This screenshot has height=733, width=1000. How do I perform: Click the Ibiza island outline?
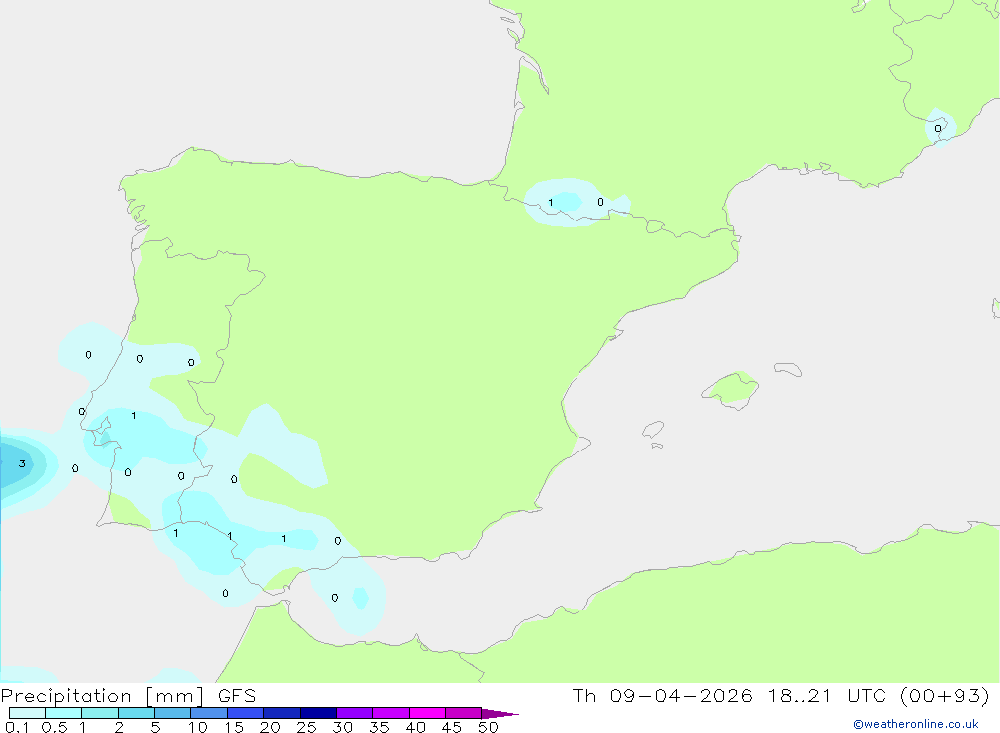click(653, 429)
